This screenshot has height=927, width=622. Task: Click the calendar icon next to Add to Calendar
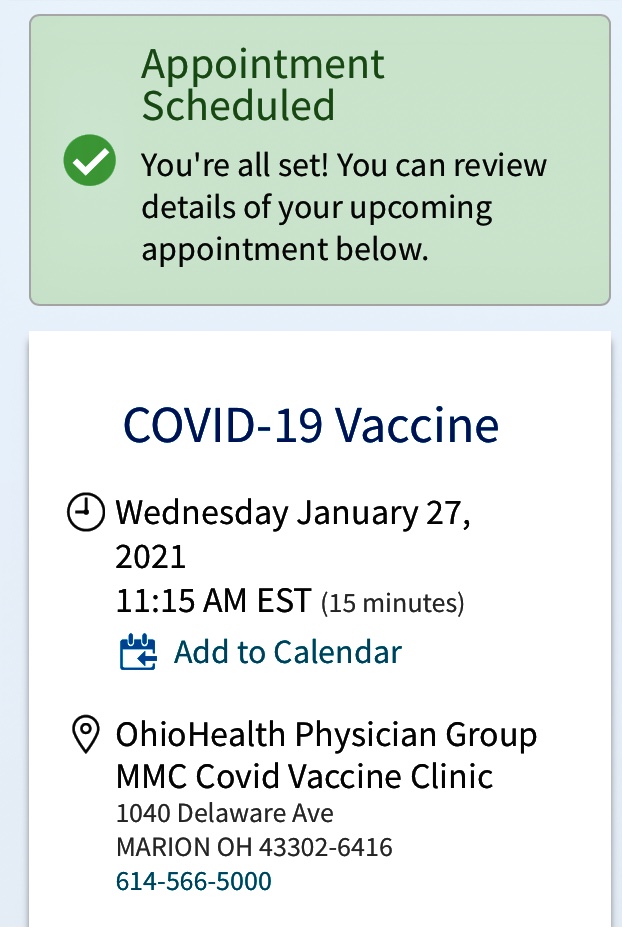pos(138,652)
